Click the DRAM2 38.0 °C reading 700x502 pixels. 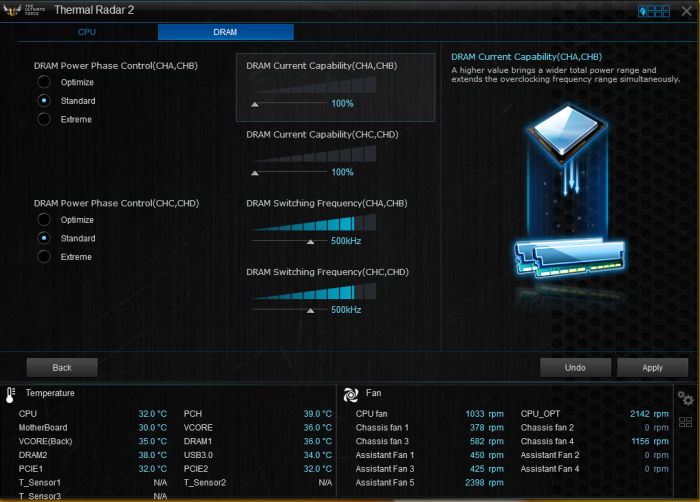point(152,455)
